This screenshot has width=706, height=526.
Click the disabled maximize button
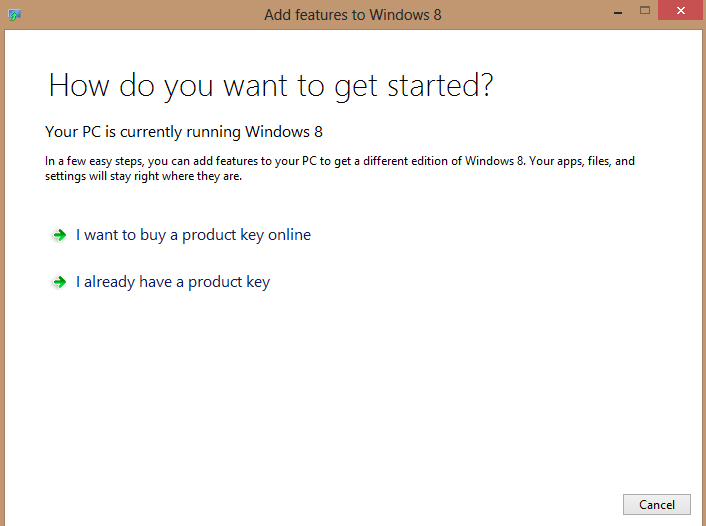point(645,11)
